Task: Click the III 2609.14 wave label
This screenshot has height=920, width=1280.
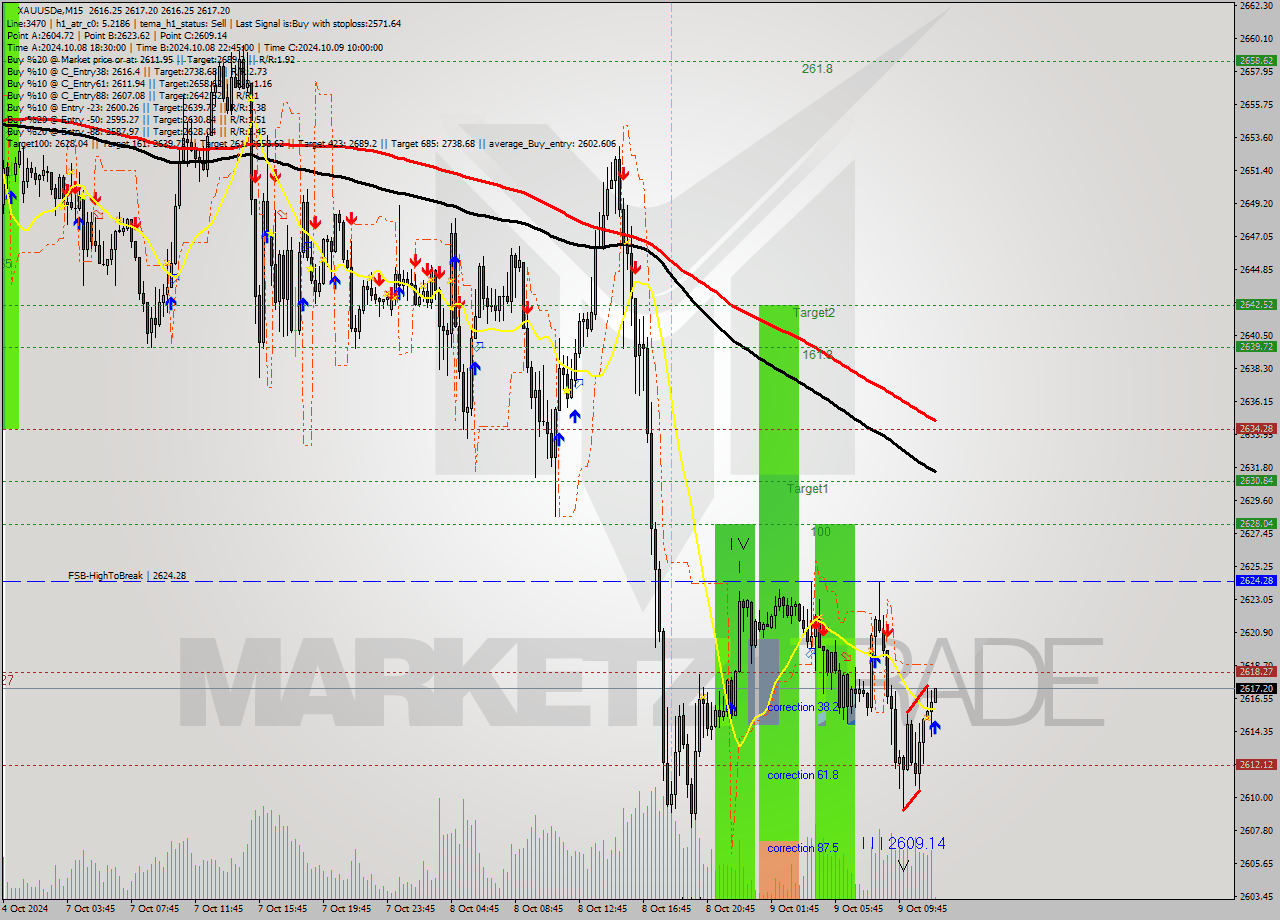Action: [904, 844]
